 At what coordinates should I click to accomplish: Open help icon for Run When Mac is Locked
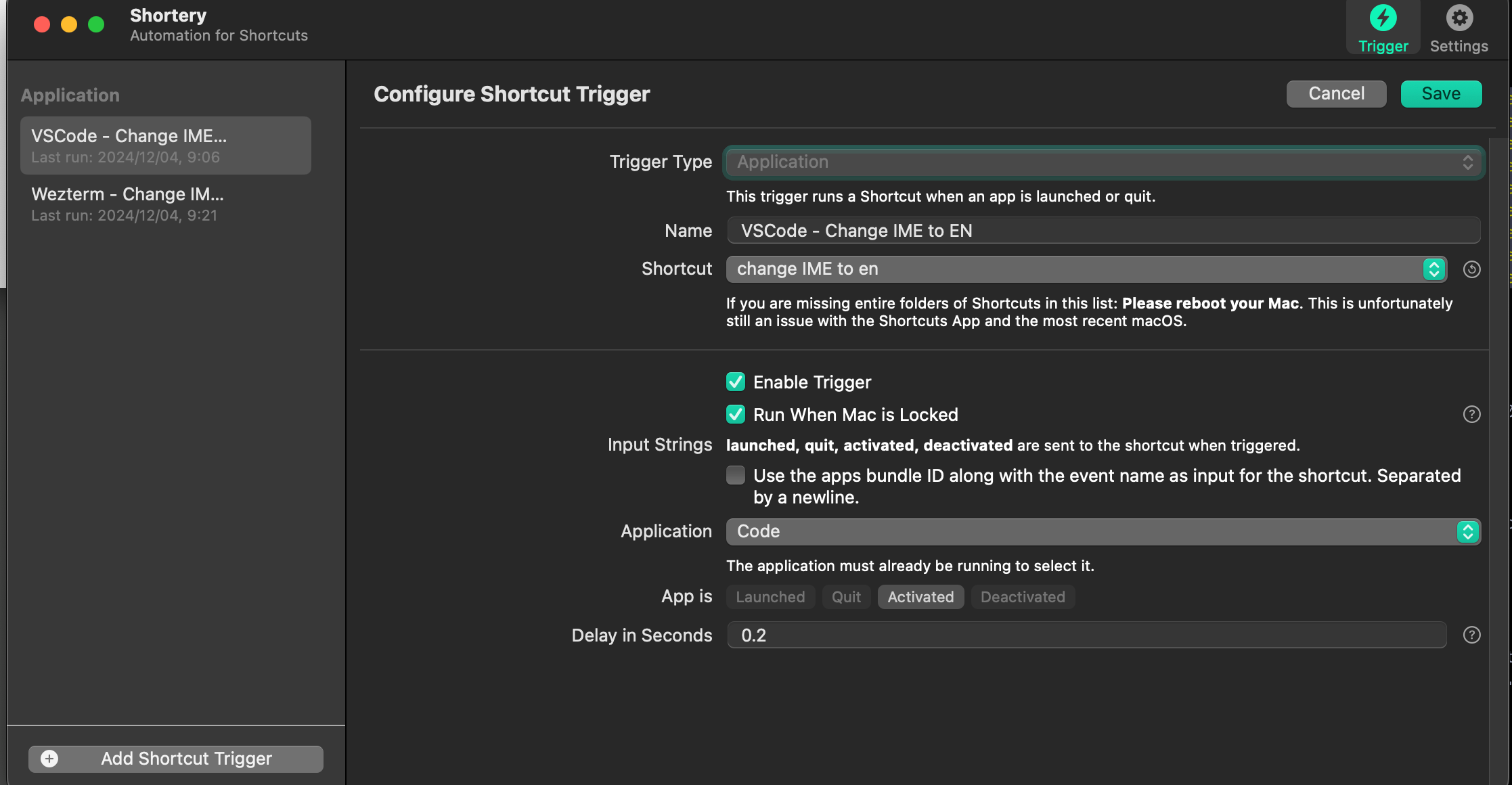pyautogui.click(x=1471, y=415)
